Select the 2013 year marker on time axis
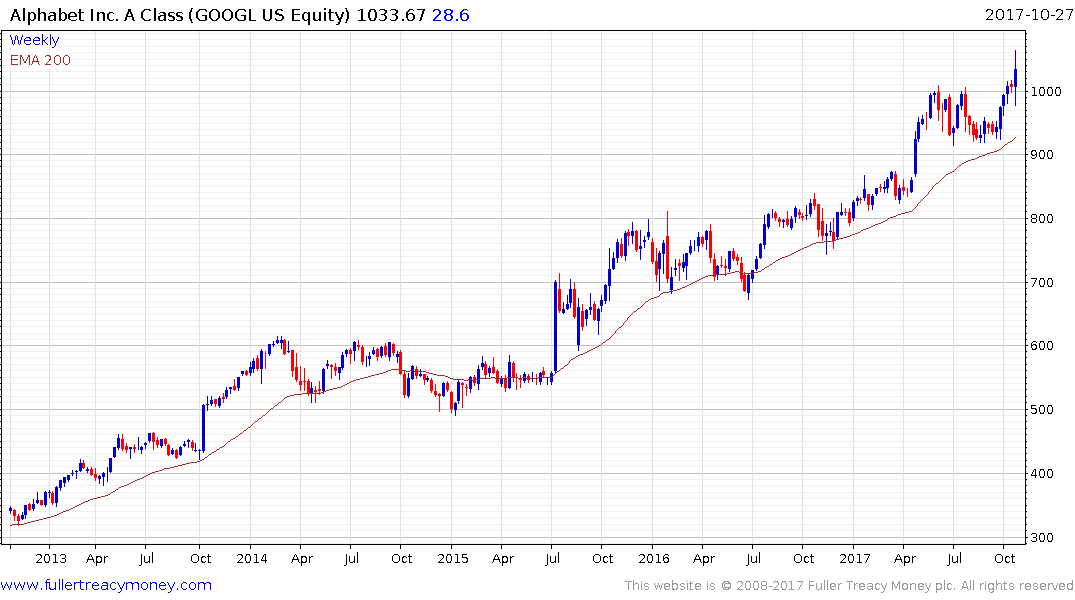The width and height of the screenshot is (1075, 600). 51,559
